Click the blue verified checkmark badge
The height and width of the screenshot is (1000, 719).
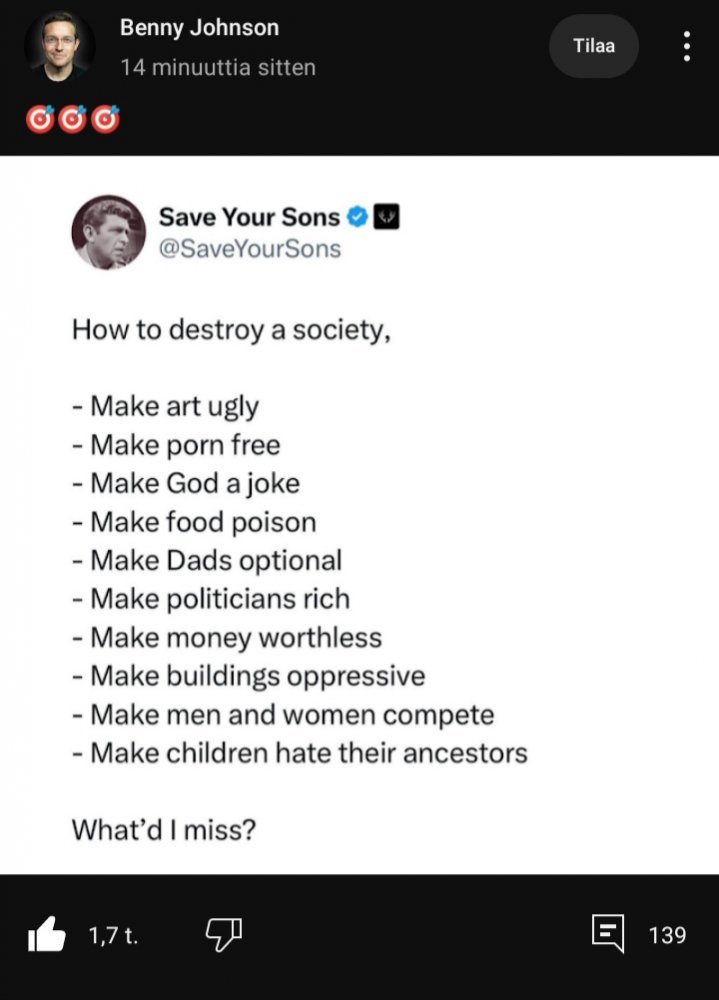tap(357, 217)
